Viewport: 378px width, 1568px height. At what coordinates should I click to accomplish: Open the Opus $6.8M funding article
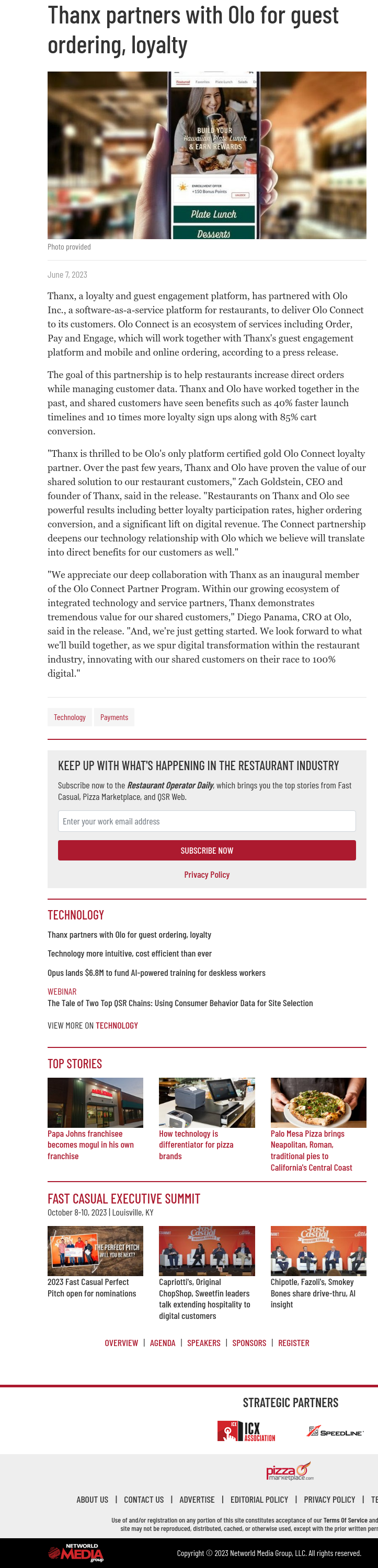click(x=157, y=973)
